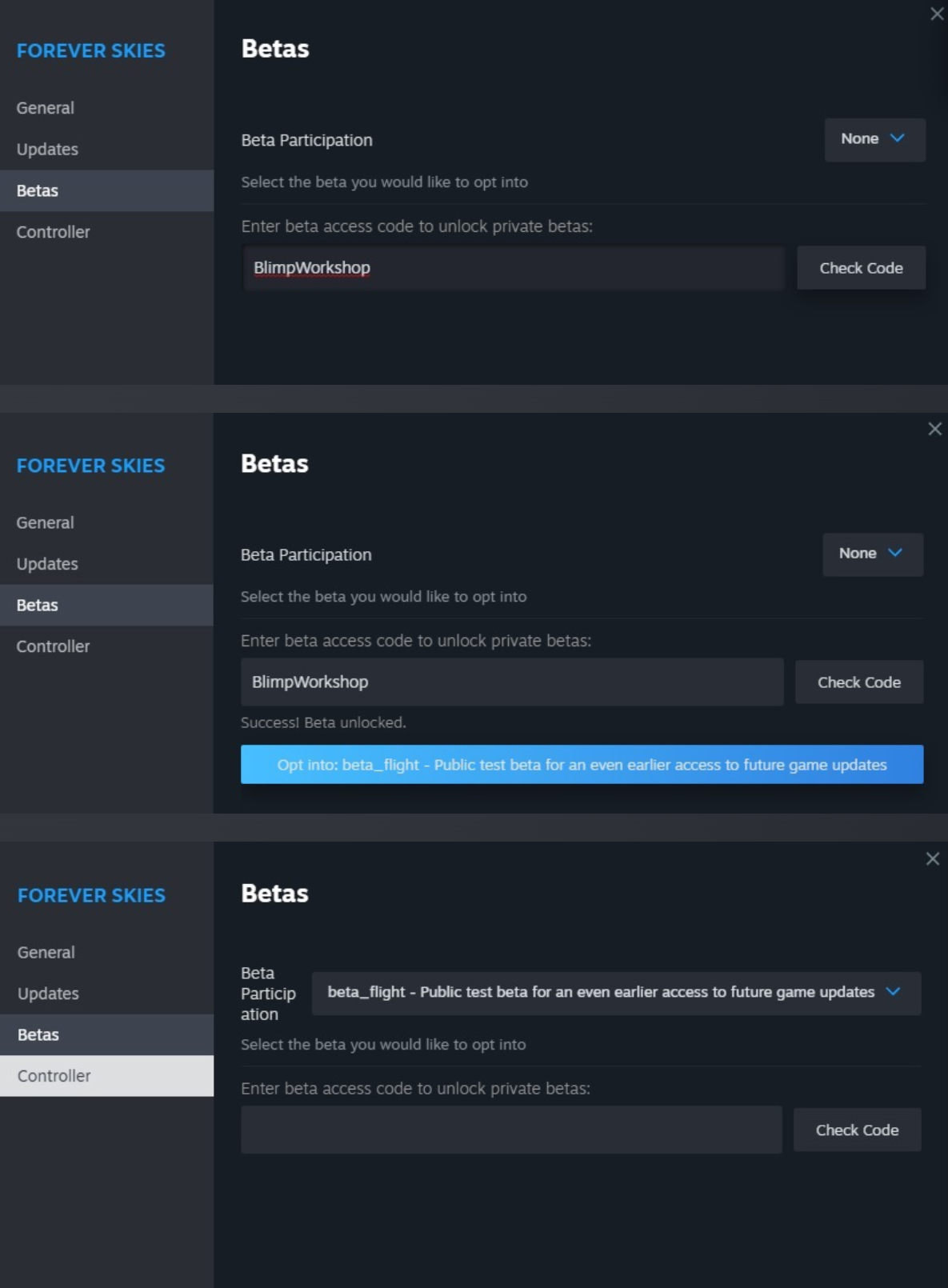Click 'Select the beta you would like' text, top dialog
948x1288 pixels.
[x=385, y=182]
